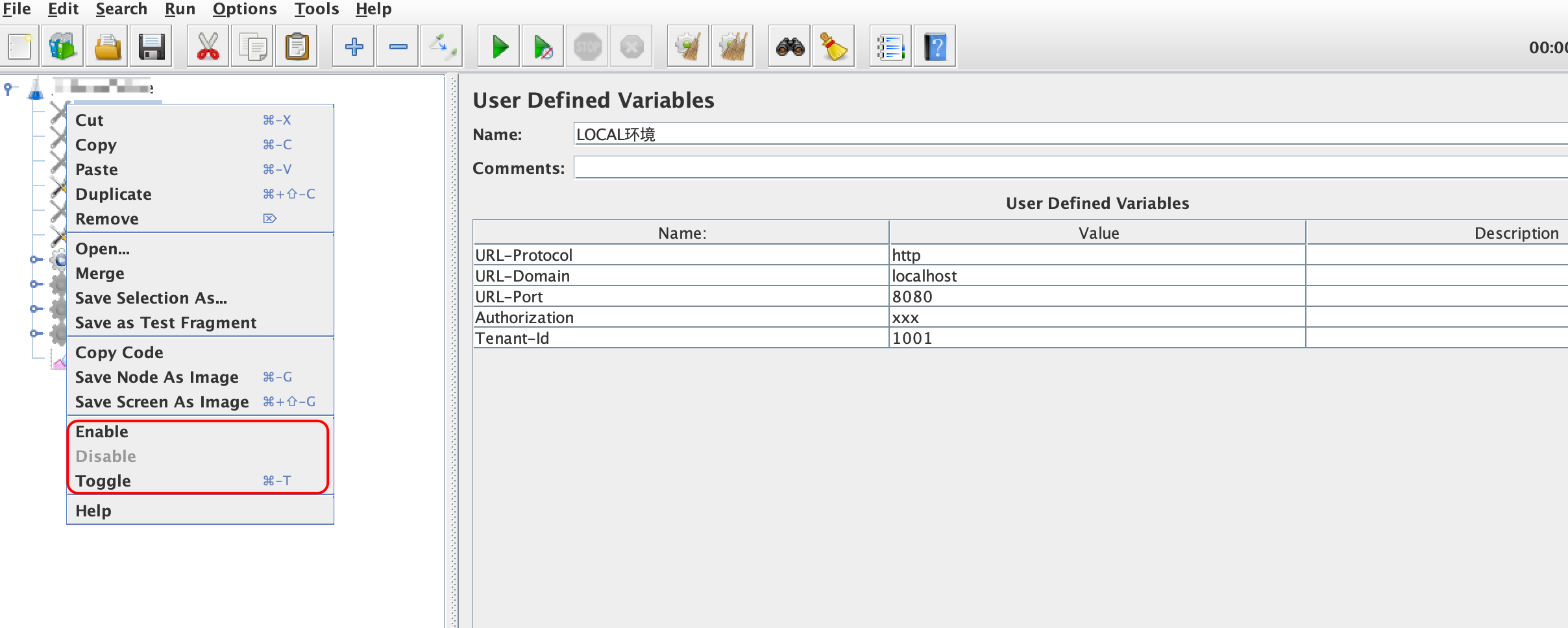Image resolution: width=1568 pixels, height=628 pixels.
Task: Select the URL-Port name cell
Action: coord(681,296)
